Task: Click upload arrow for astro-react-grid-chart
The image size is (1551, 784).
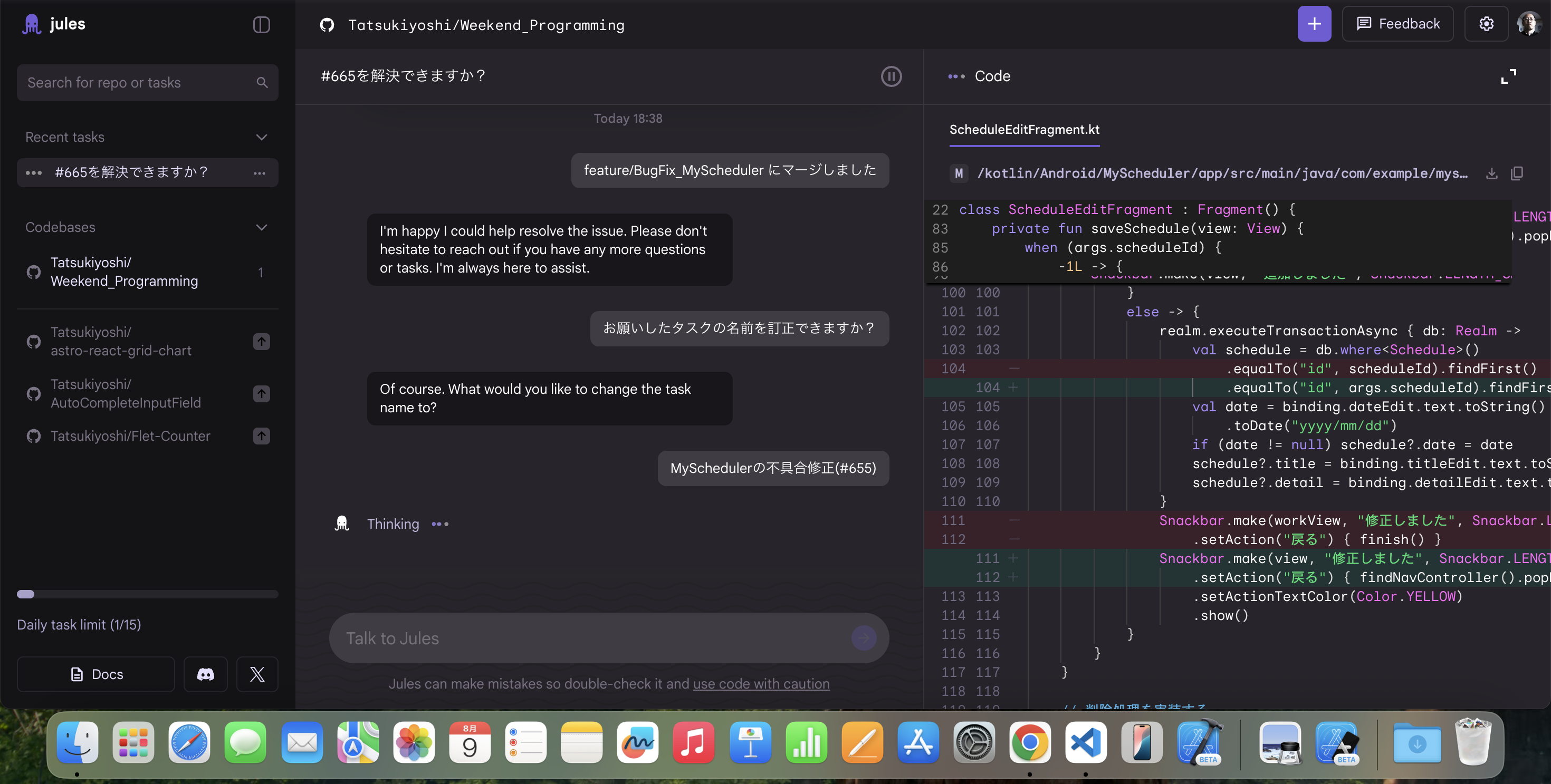Action: [261, 342]
